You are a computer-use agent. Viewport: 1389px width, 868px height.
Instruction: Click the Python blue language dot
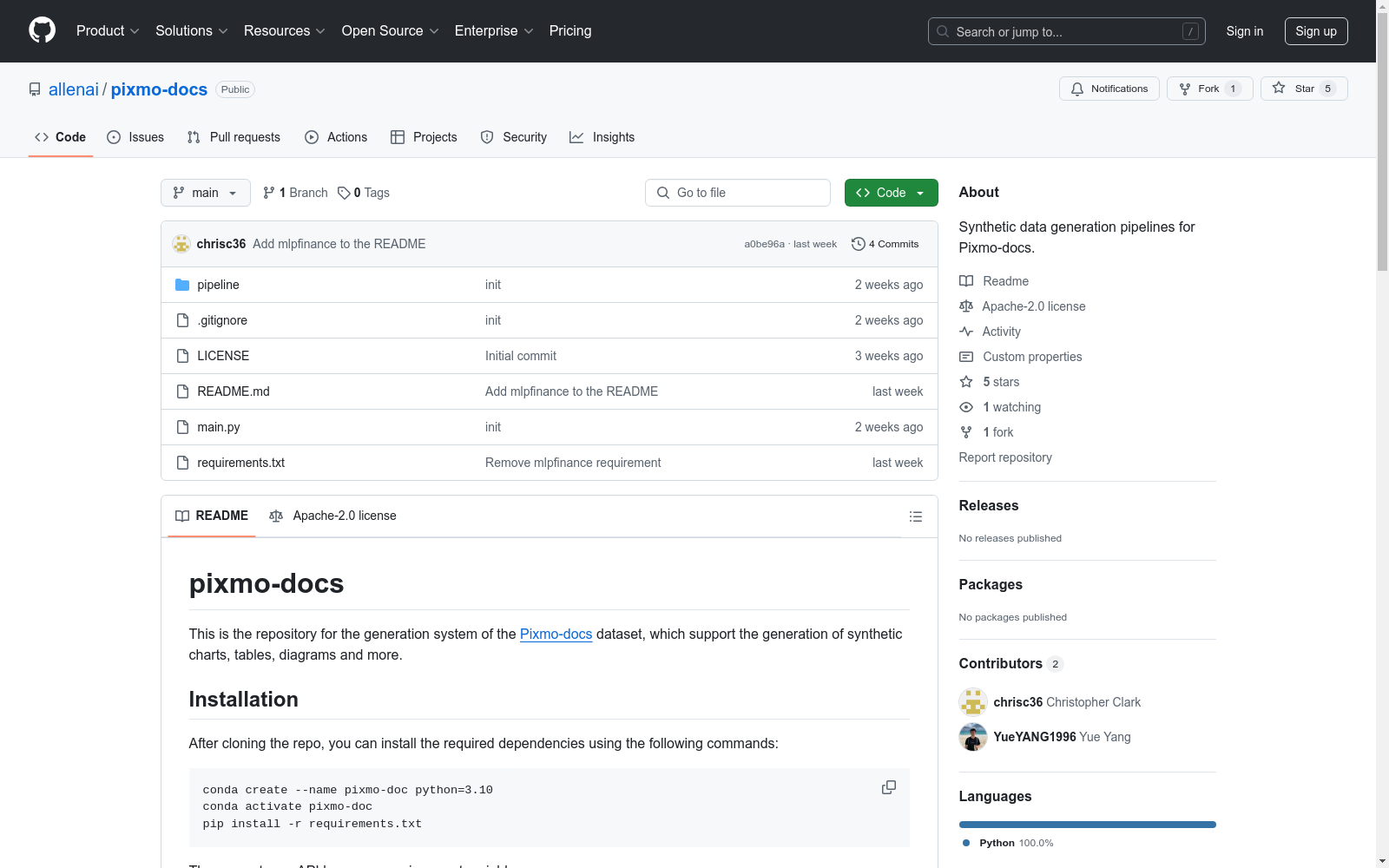(966, 843)
